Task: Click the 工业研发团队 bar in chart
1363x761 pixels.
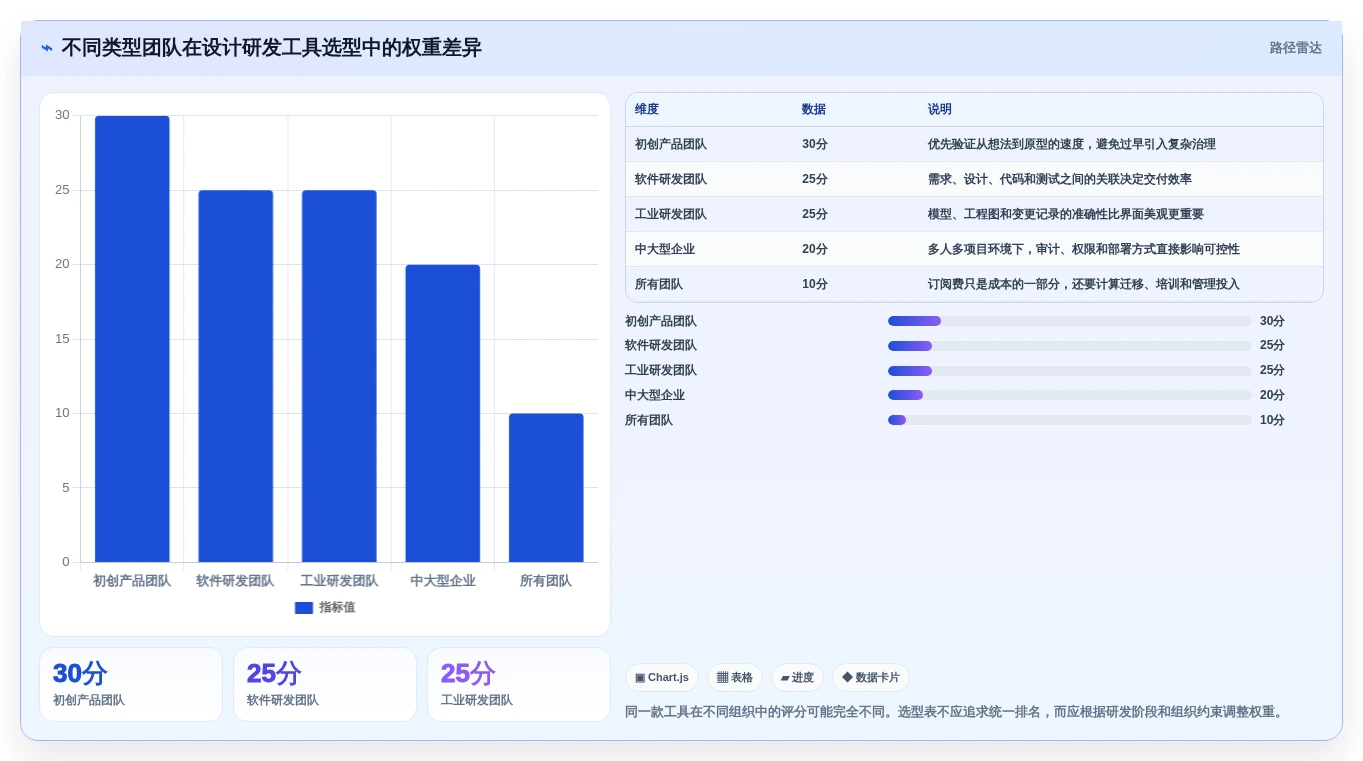Action: [x=339, y=376]
